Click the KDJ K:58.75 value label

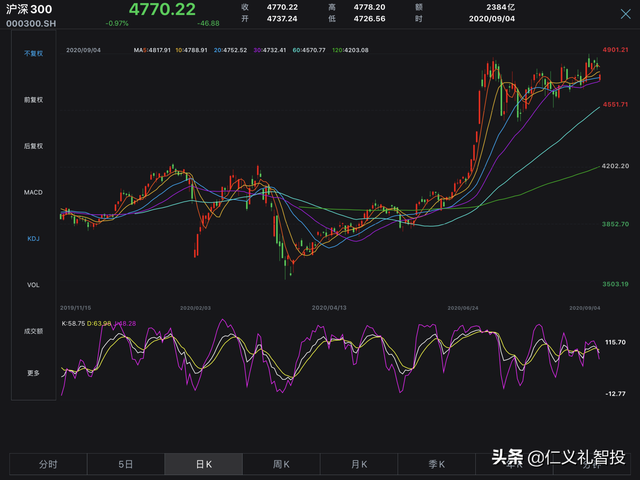pos(74,323)
